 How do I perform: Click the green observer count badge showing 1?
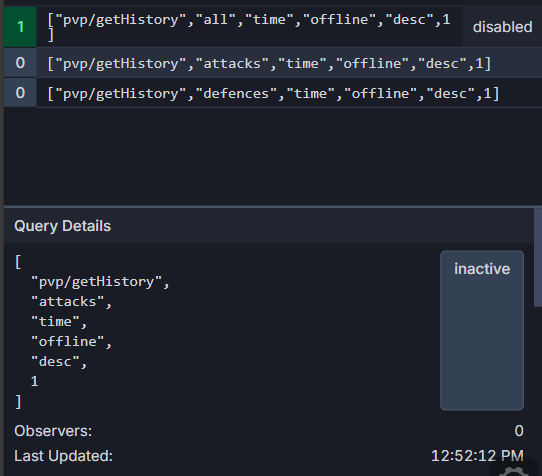click(x=20, y=27)
